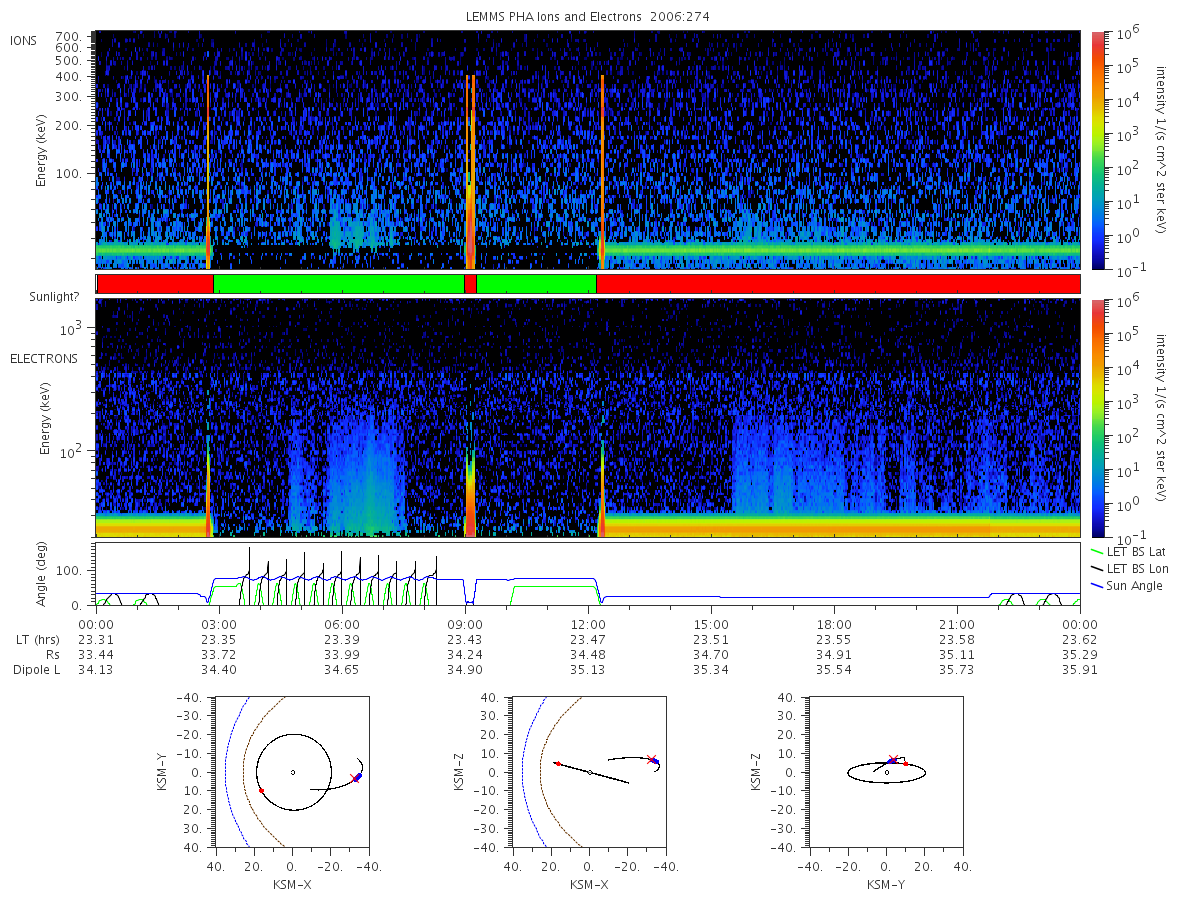
Task: Click the first red sunlight bar segment
Action: [155, 284]
